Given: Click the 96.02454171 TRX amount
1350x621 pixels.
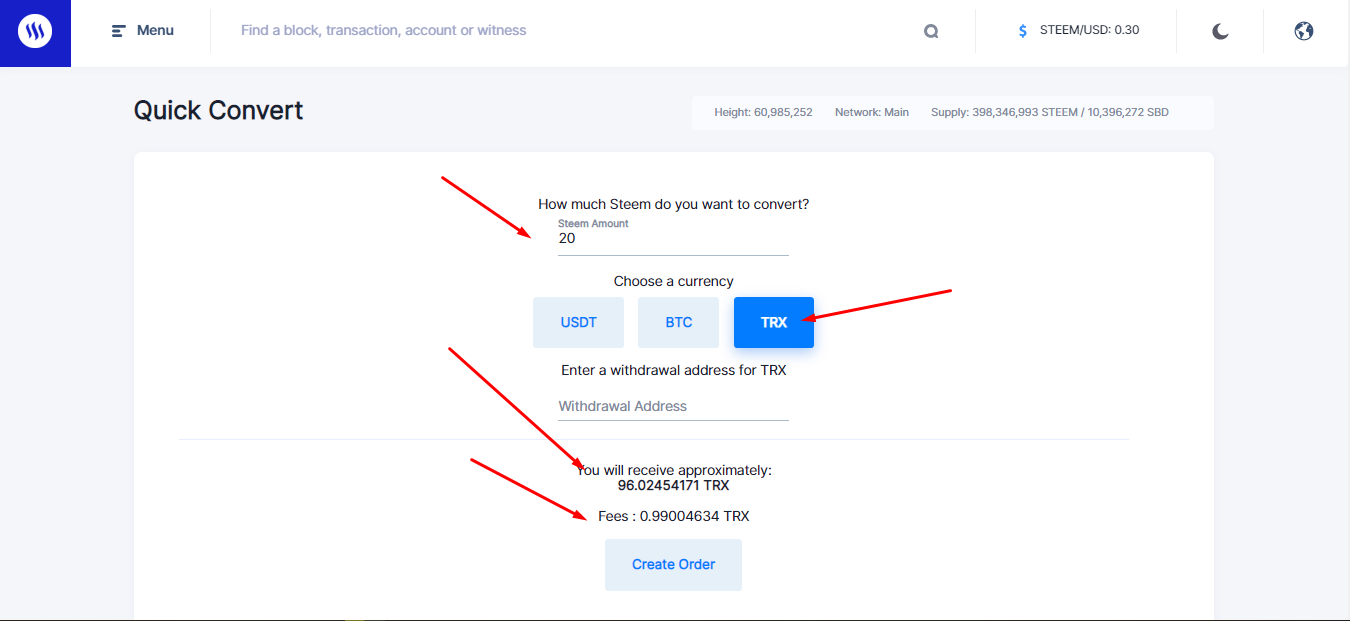Looking at the screenshot, I should coord(673,486).
